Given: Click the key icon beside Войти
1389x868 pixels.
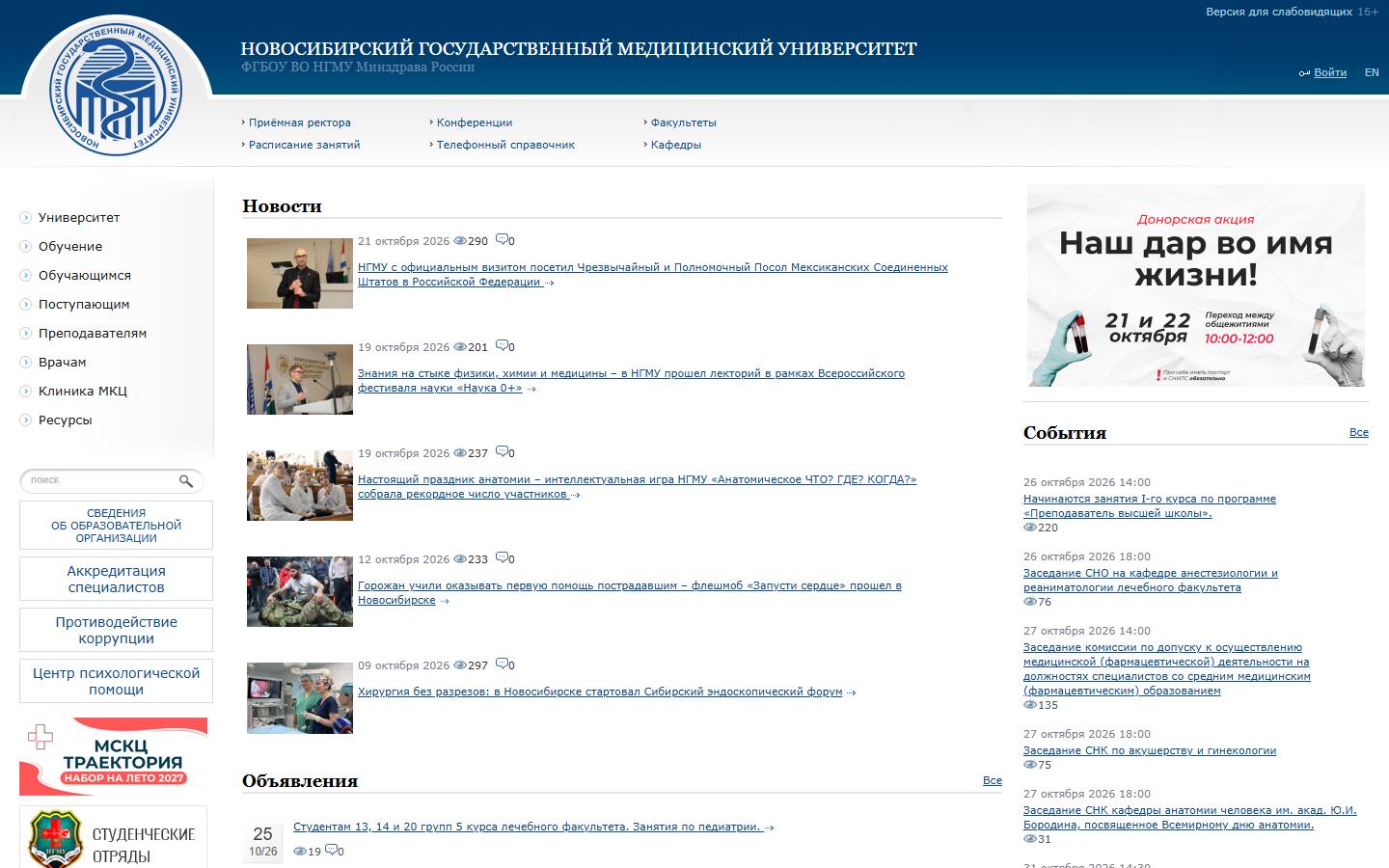Looking at the screenshot, I should 1304,73.
